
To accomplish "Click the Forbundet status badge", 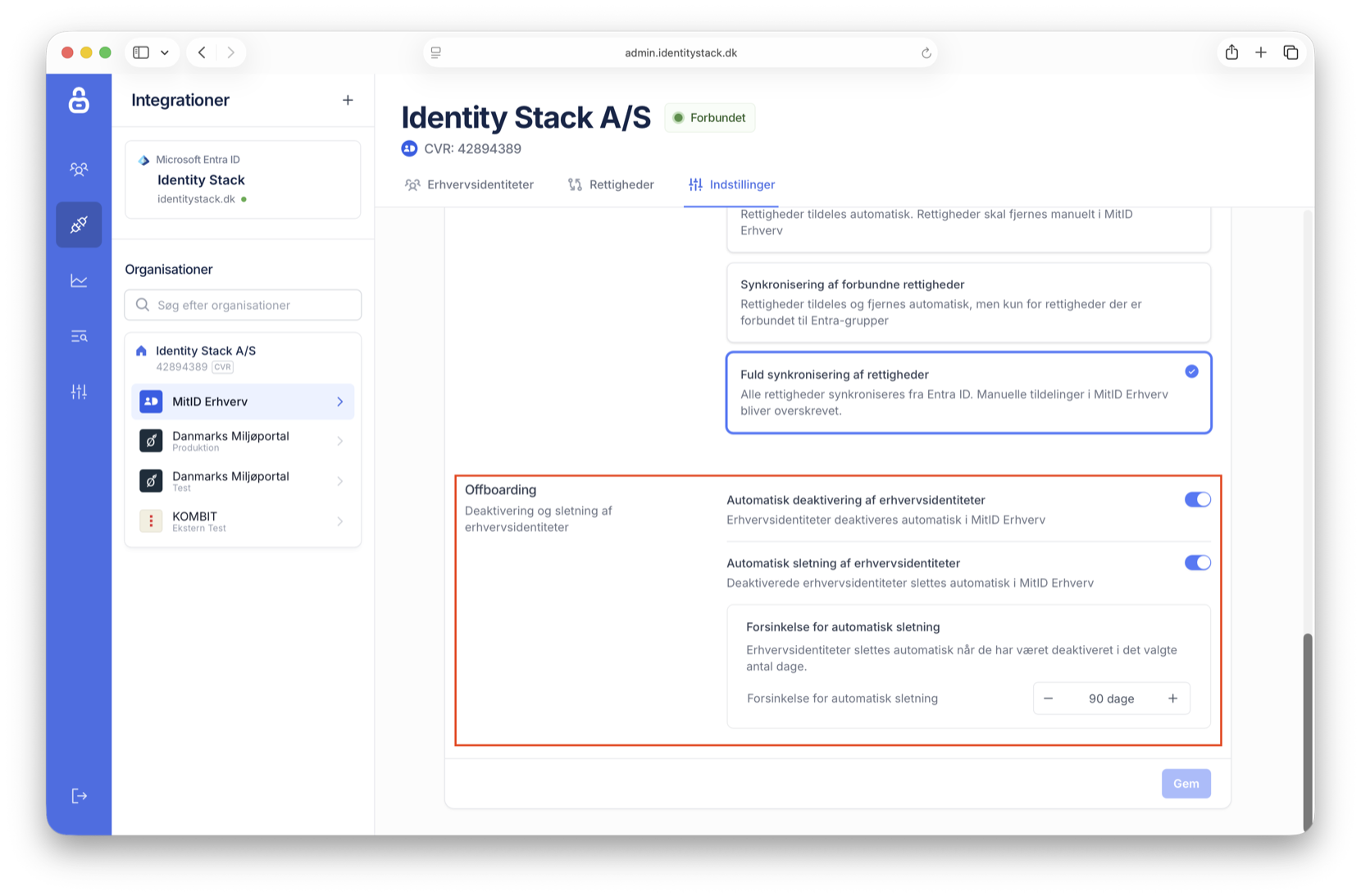I will pos(710,118).
